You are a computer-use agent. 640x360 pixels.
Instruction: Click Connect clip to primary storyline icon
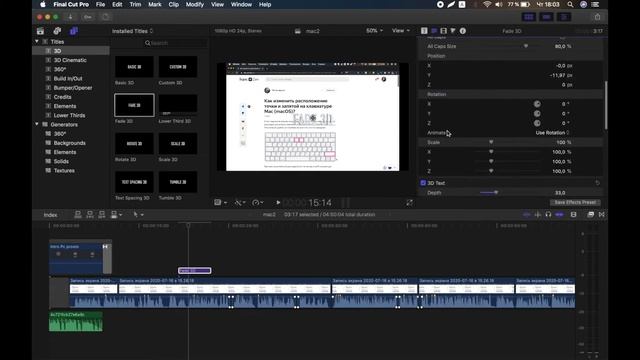point(78,214)
